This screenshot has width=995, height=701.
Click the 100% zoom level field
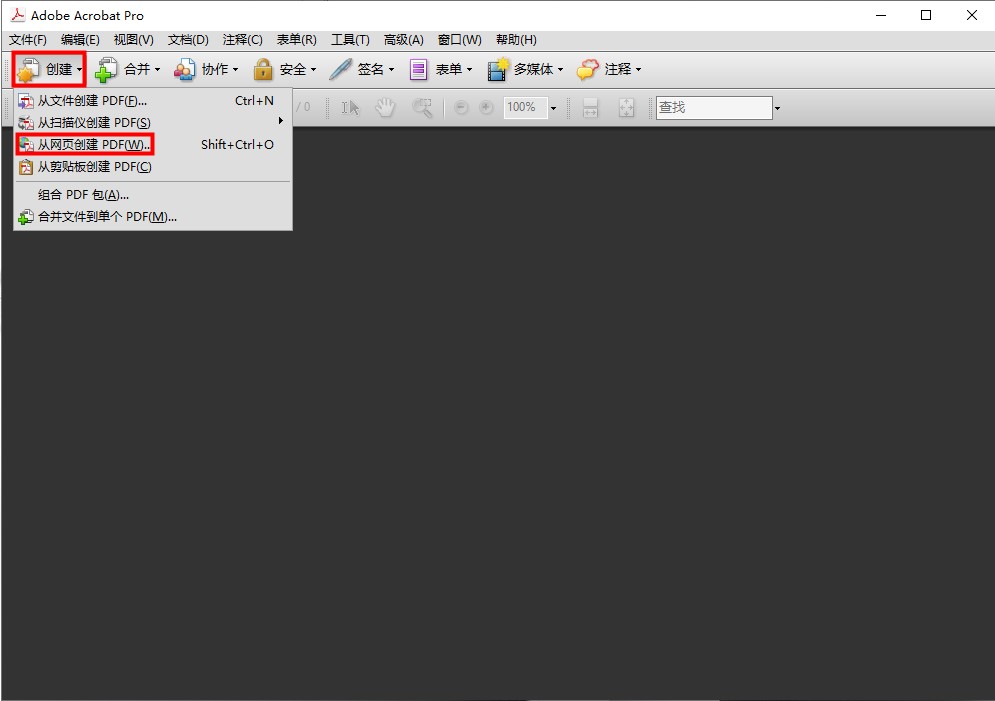point(525,108)
